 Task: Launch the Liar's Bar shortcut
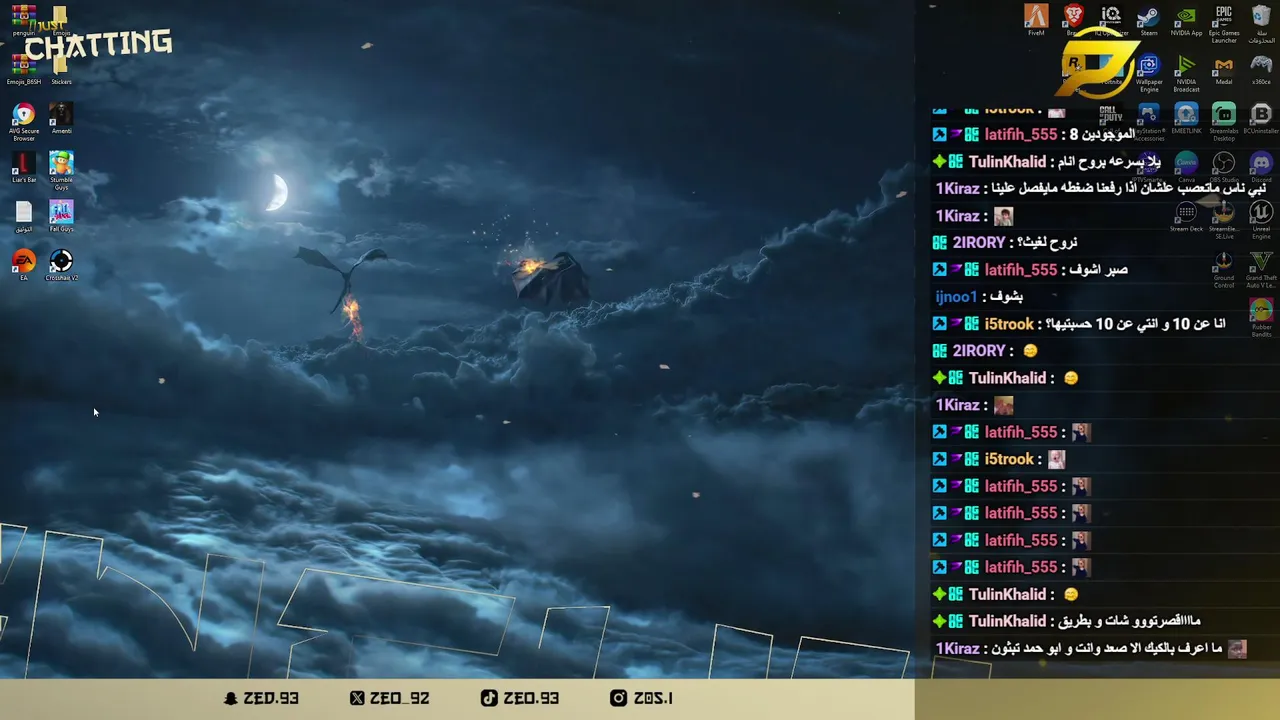tap(24, 167)
